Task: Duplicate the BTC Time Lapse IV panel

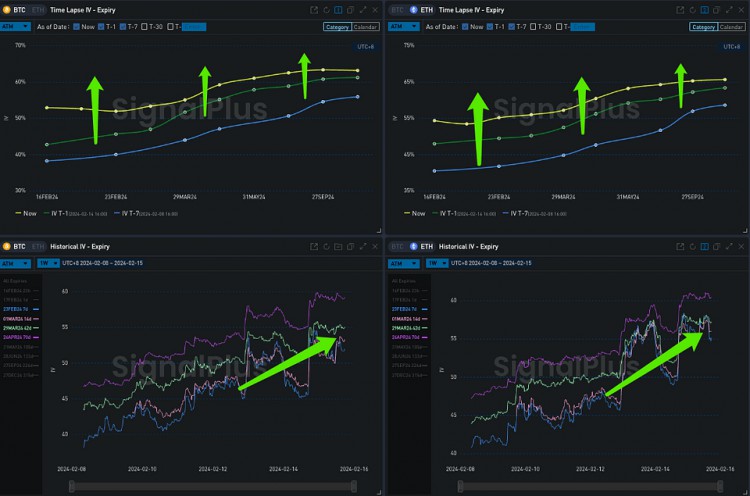Action: click(x=351, y=10)
